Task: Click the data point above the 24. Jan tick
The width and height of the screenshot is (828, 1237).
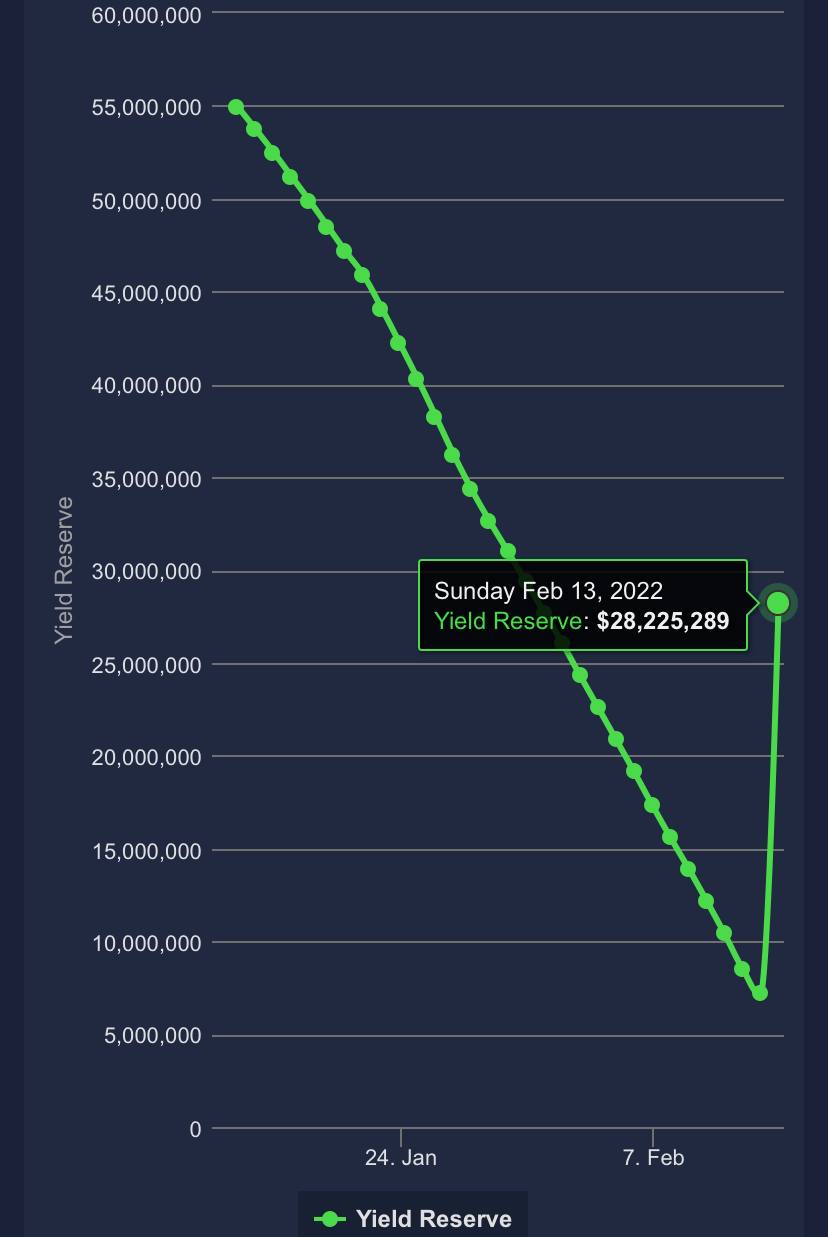Action: pyautogui.click(x=398, y=343)
